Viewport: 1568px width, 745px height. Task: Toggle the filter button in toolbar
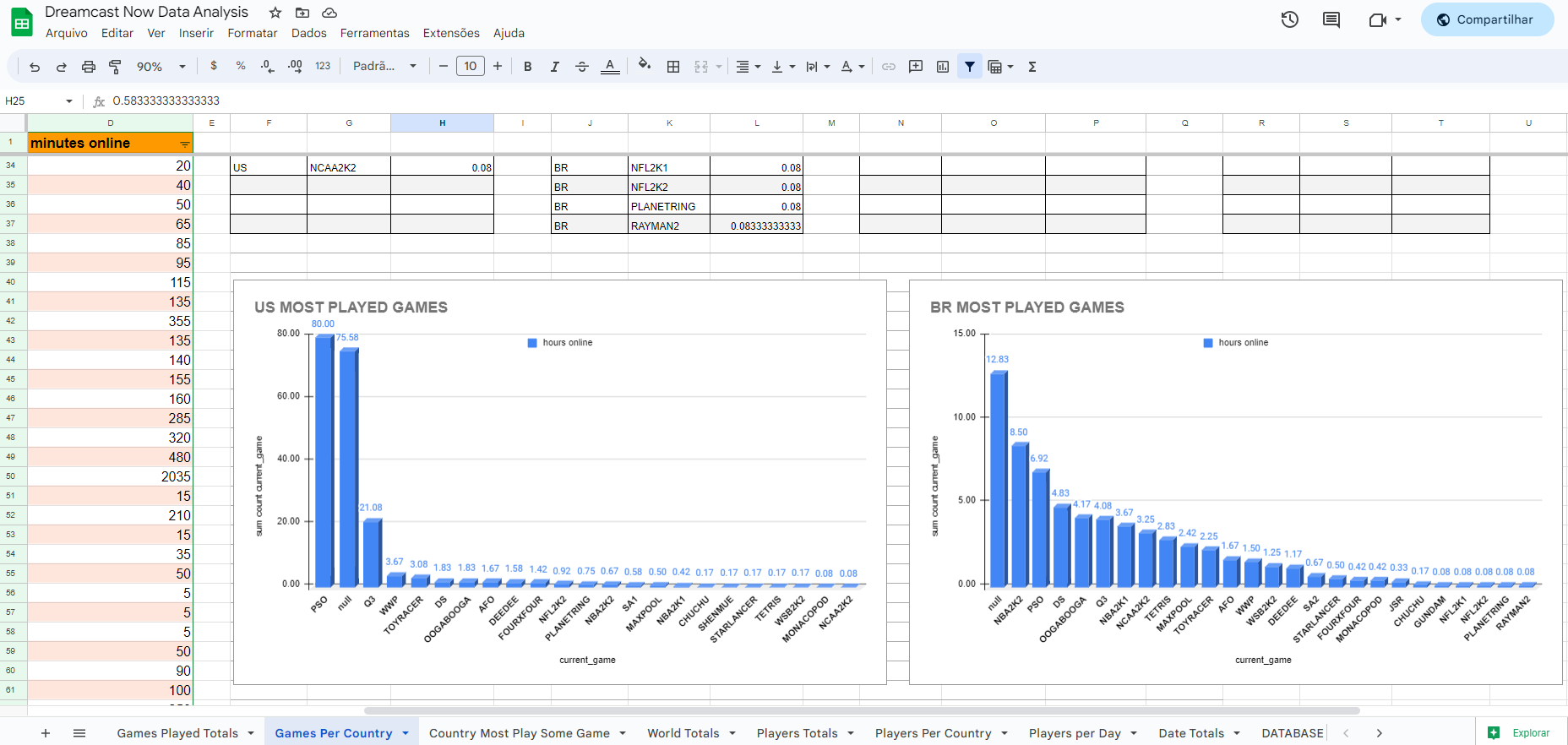pos(970,67)
